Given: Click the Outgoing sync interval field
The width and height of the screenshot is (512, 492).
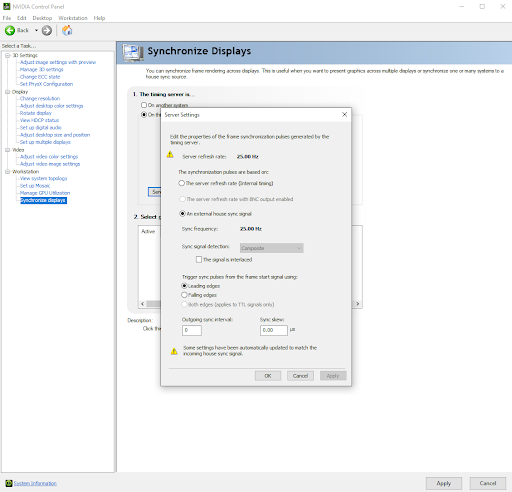Looking at the screenshot, I should click(x=192, y=330).
